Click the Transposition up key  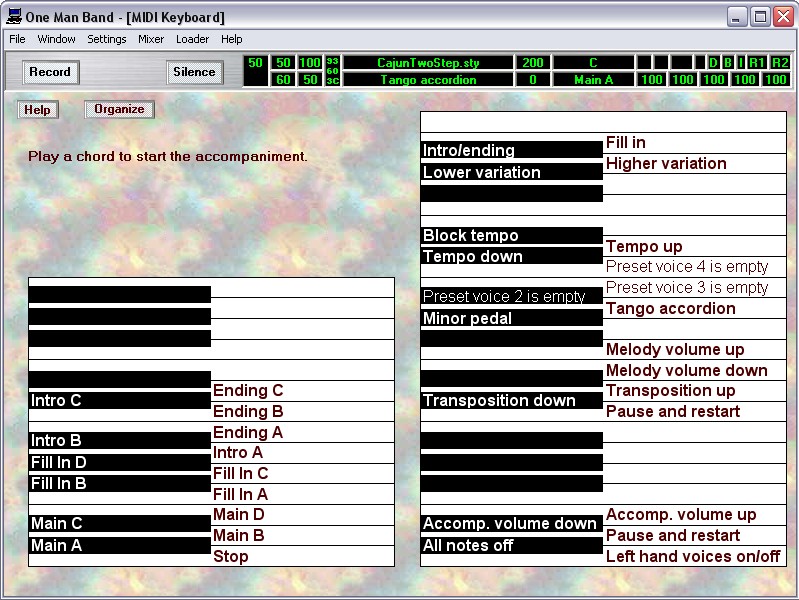tap(695, 391)
